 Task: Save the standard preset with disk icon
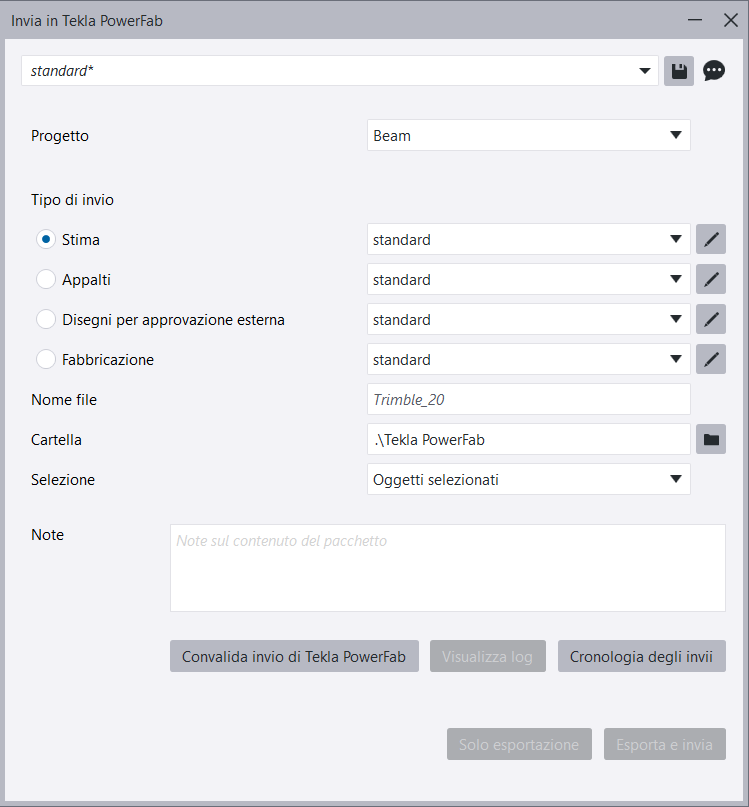pos(679,71)
